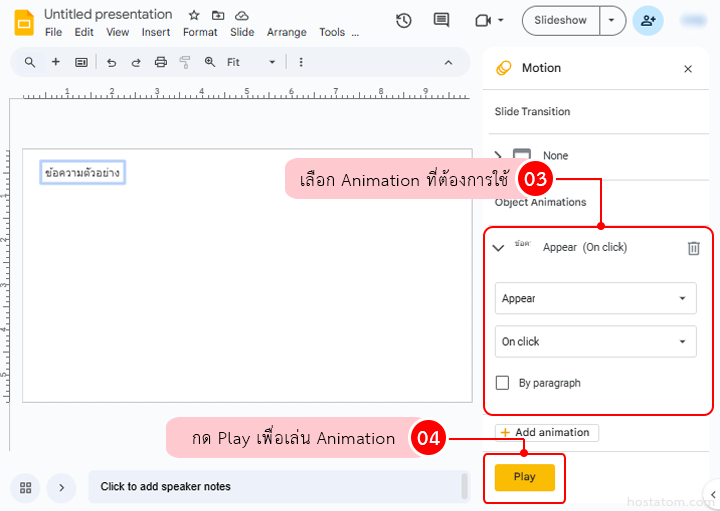Image resolution: width=720 pixels, height=511 pixels.
Task: Click the Motion panel icon
Action: pos(504,68)
